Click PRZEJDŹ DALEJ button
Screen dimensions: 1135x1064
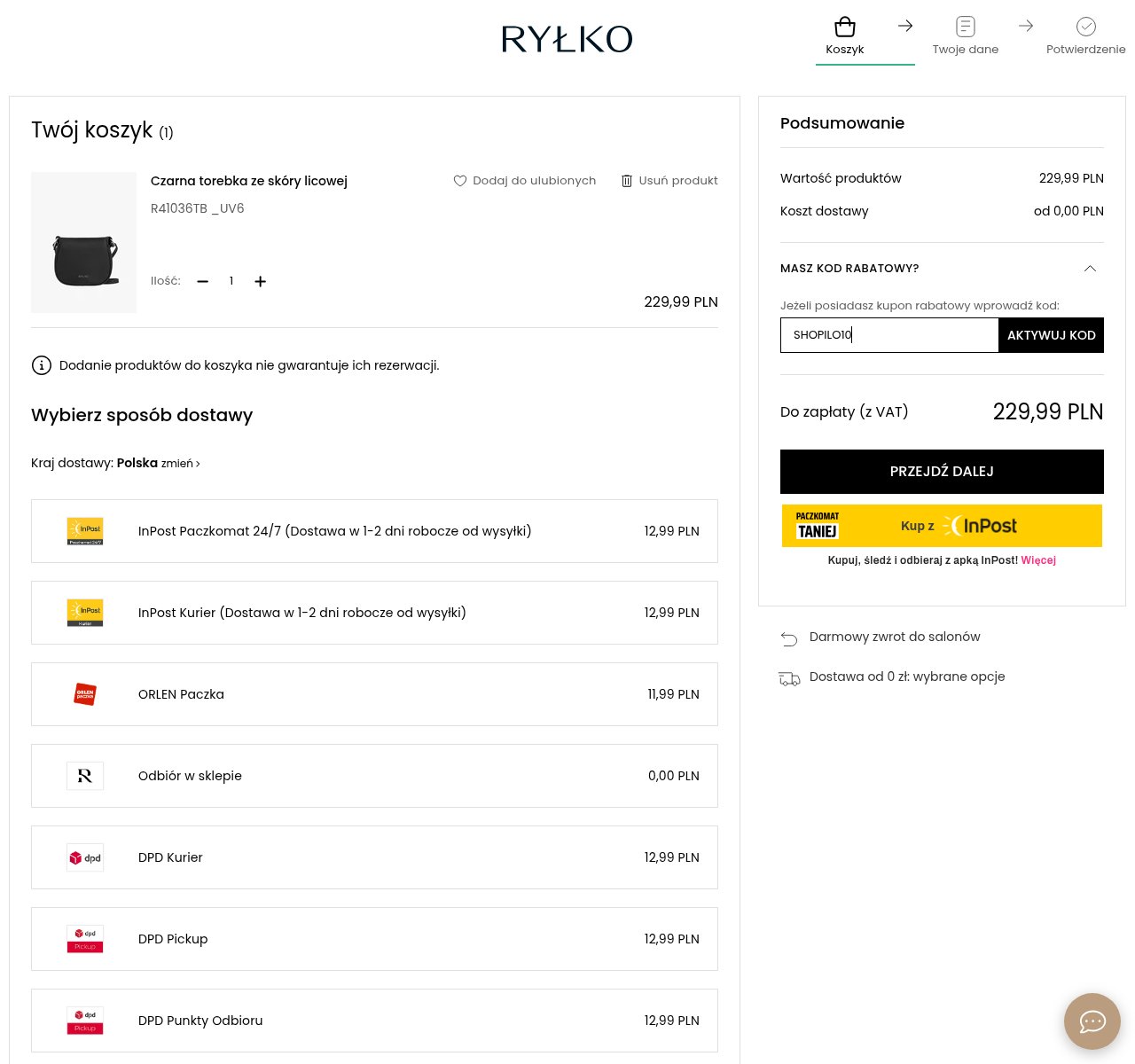pyautogui.click(x=942, y=472)
